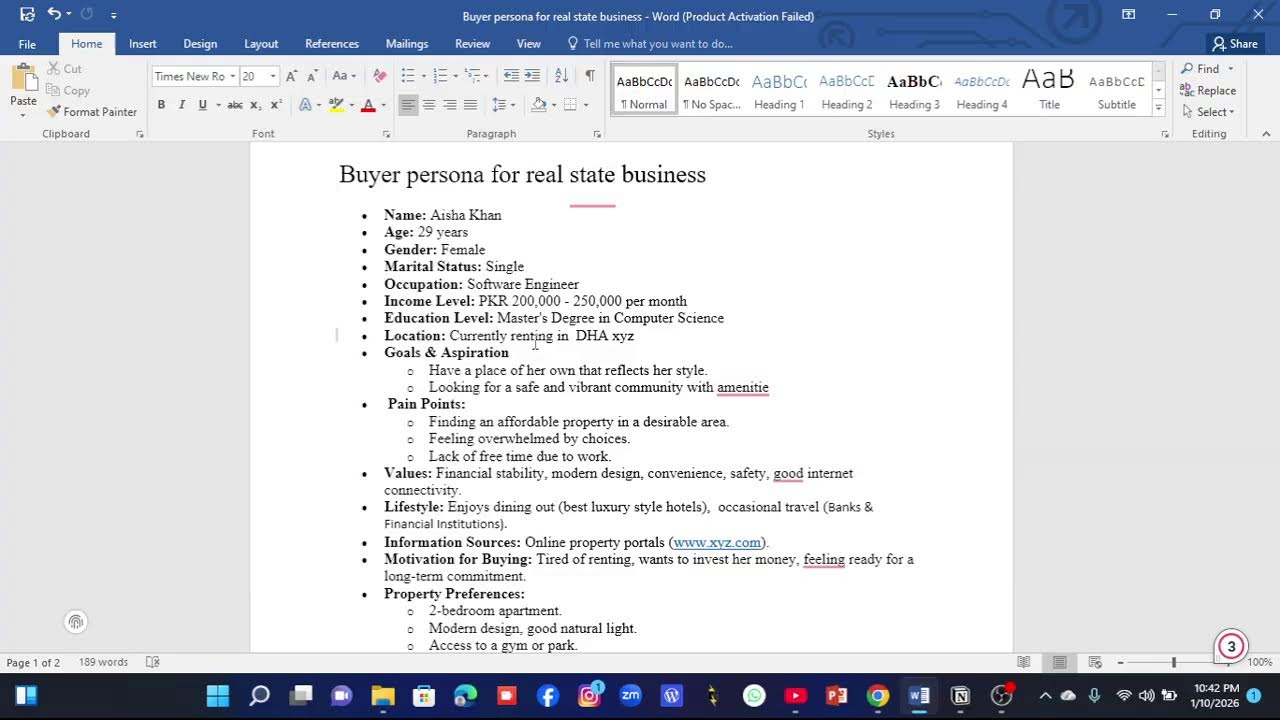Open Line and Paragraph Spacing dropdown
This screenshot has width=1280, height=720.
[x=505, y=105]
